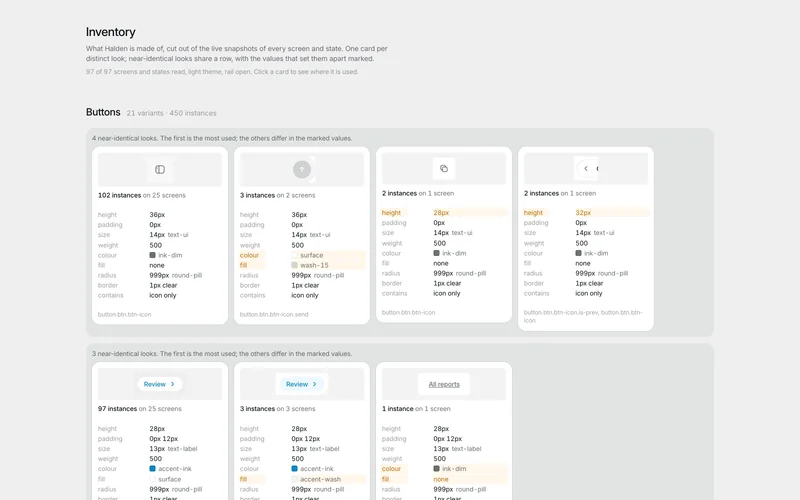Screen dimensions: 800x500
Task: Click the Buttons section heading
Action: pyautogui.click(x=103, y=112)
